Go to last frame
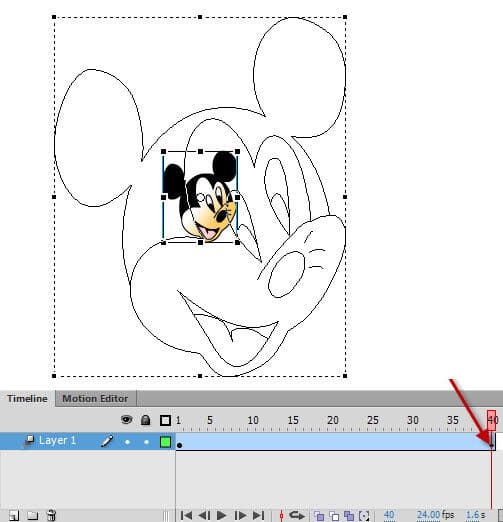503x522 pixels. pos(259,515)
